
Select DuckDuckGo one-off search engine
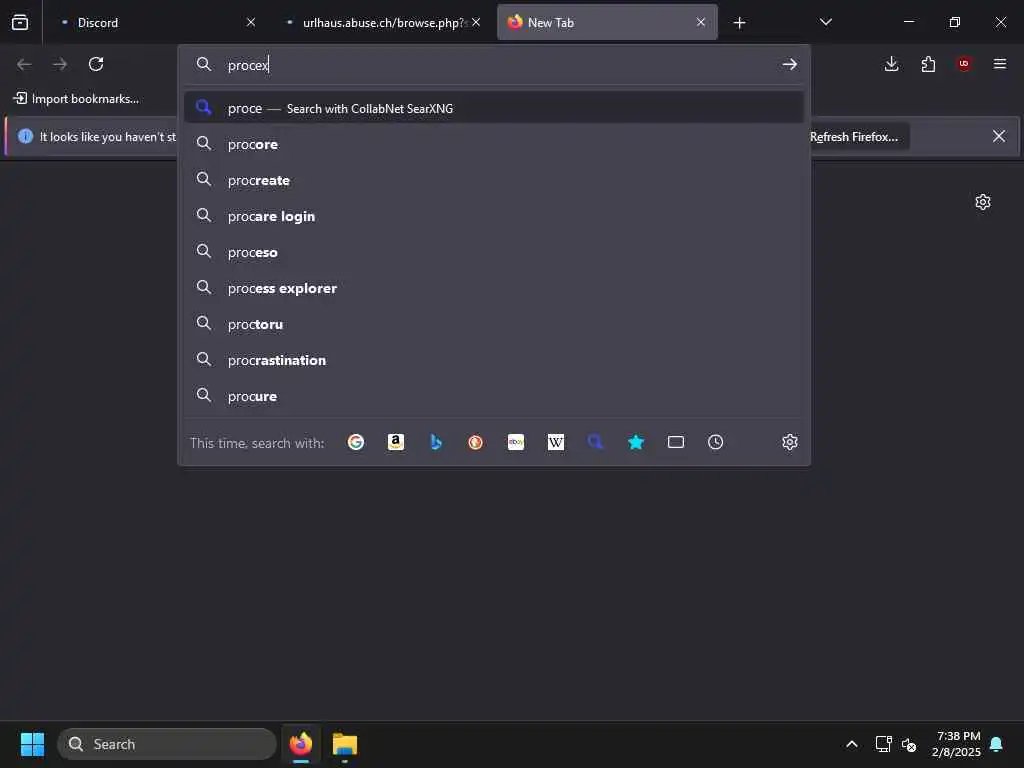click(475, 442)
